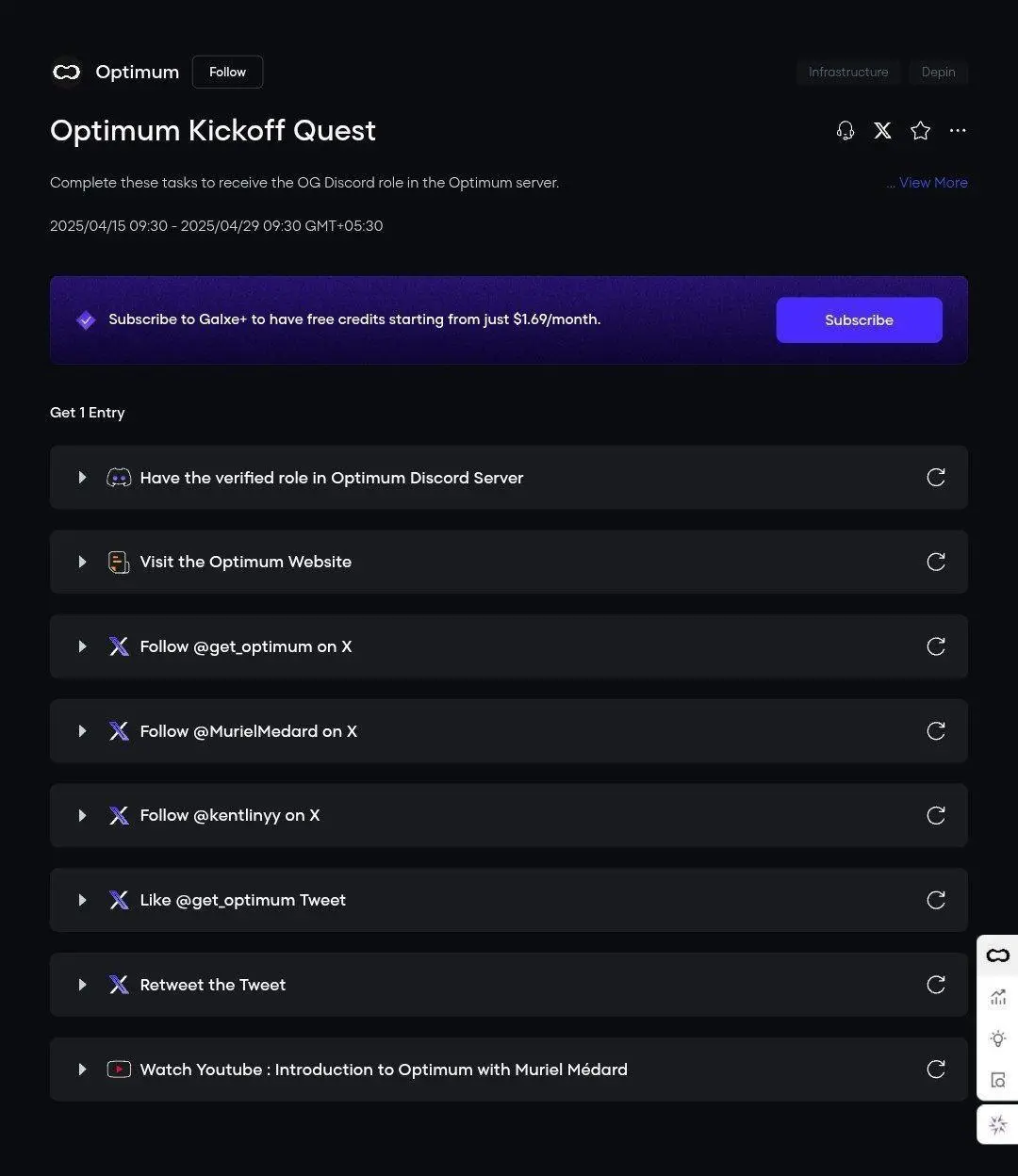Open the View More description link
The width and height of the screenshot is (1018, 1176).
pyautogui.click(x=933, y=183)
